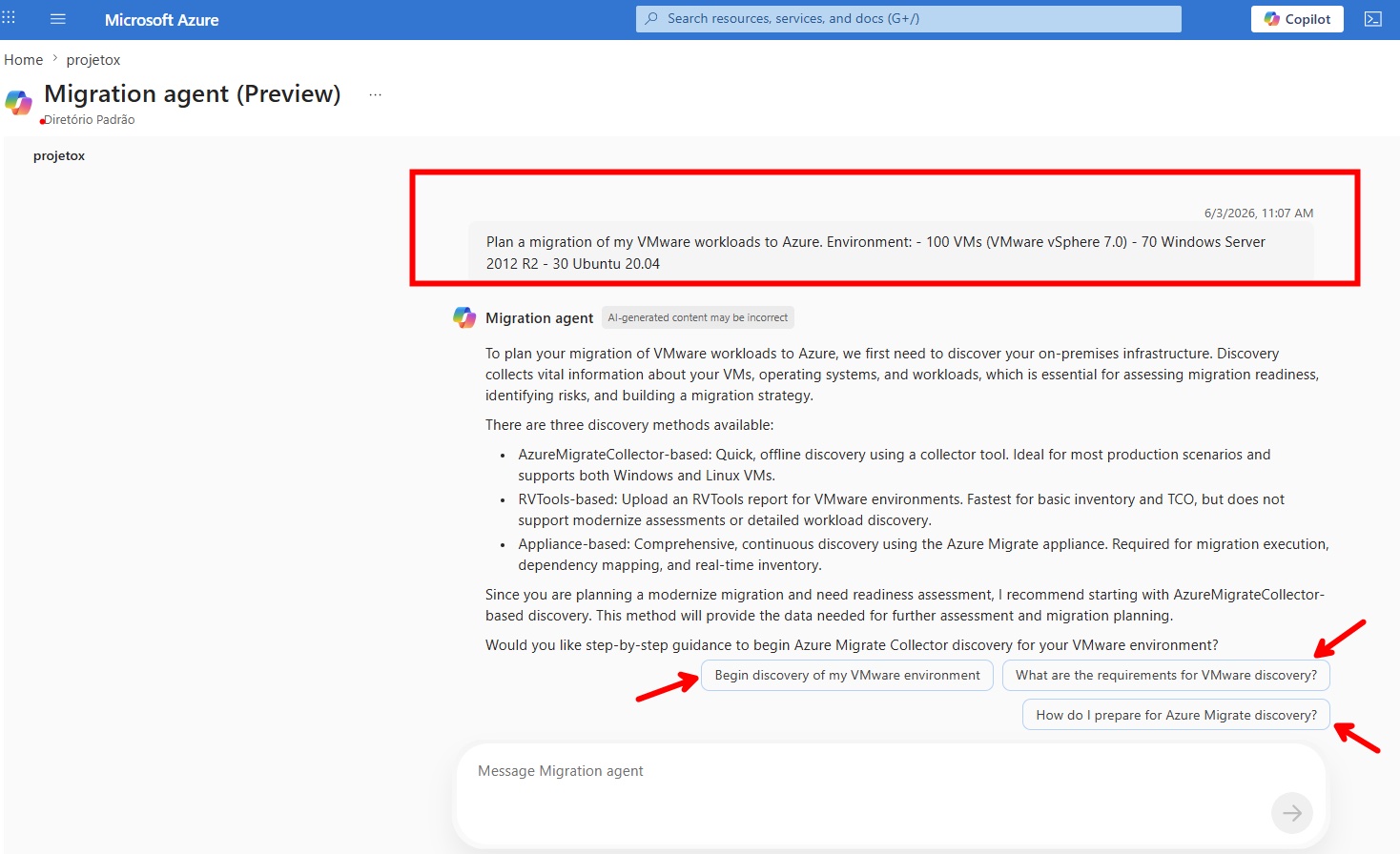
Task: Click the 6/3/2026, 11:07 AM timestamp
Action: point(1259,213)
